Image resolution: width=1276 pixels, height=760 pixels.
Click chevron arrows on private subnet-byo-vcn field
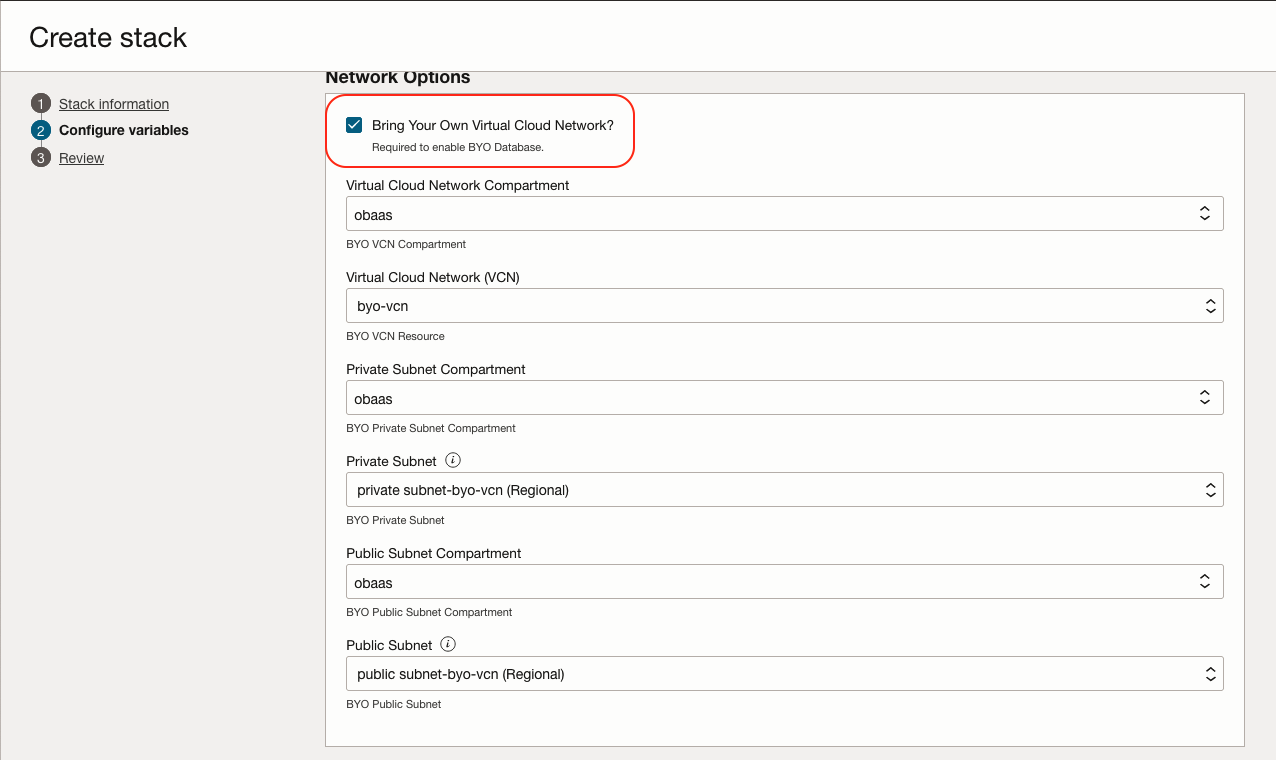coord(1209,490)
